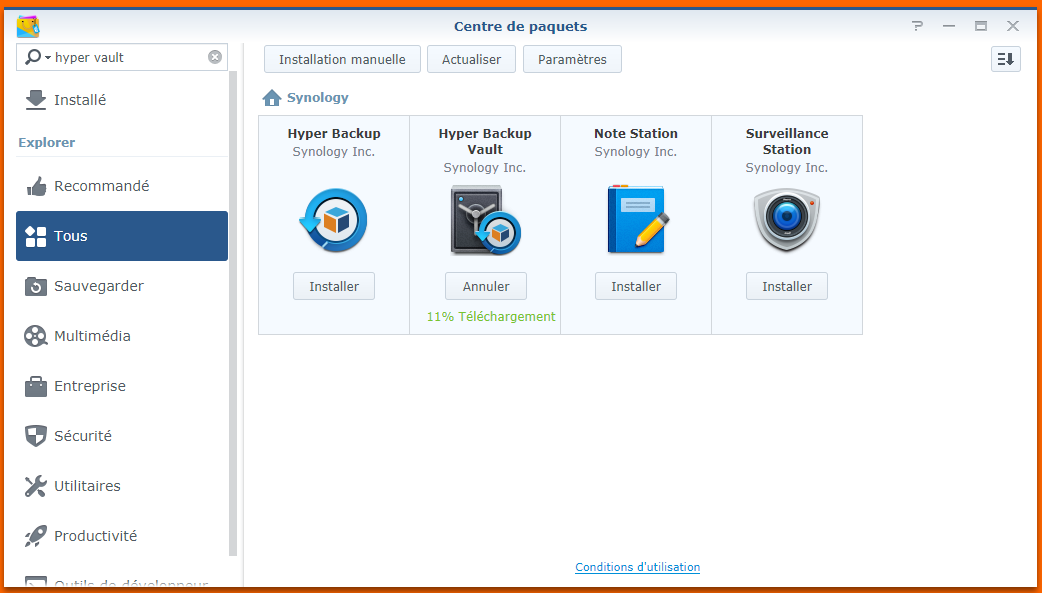This screenshot has width=1042, height=593.
Task: Click the sort order icon button
Action: [1005, 59]
